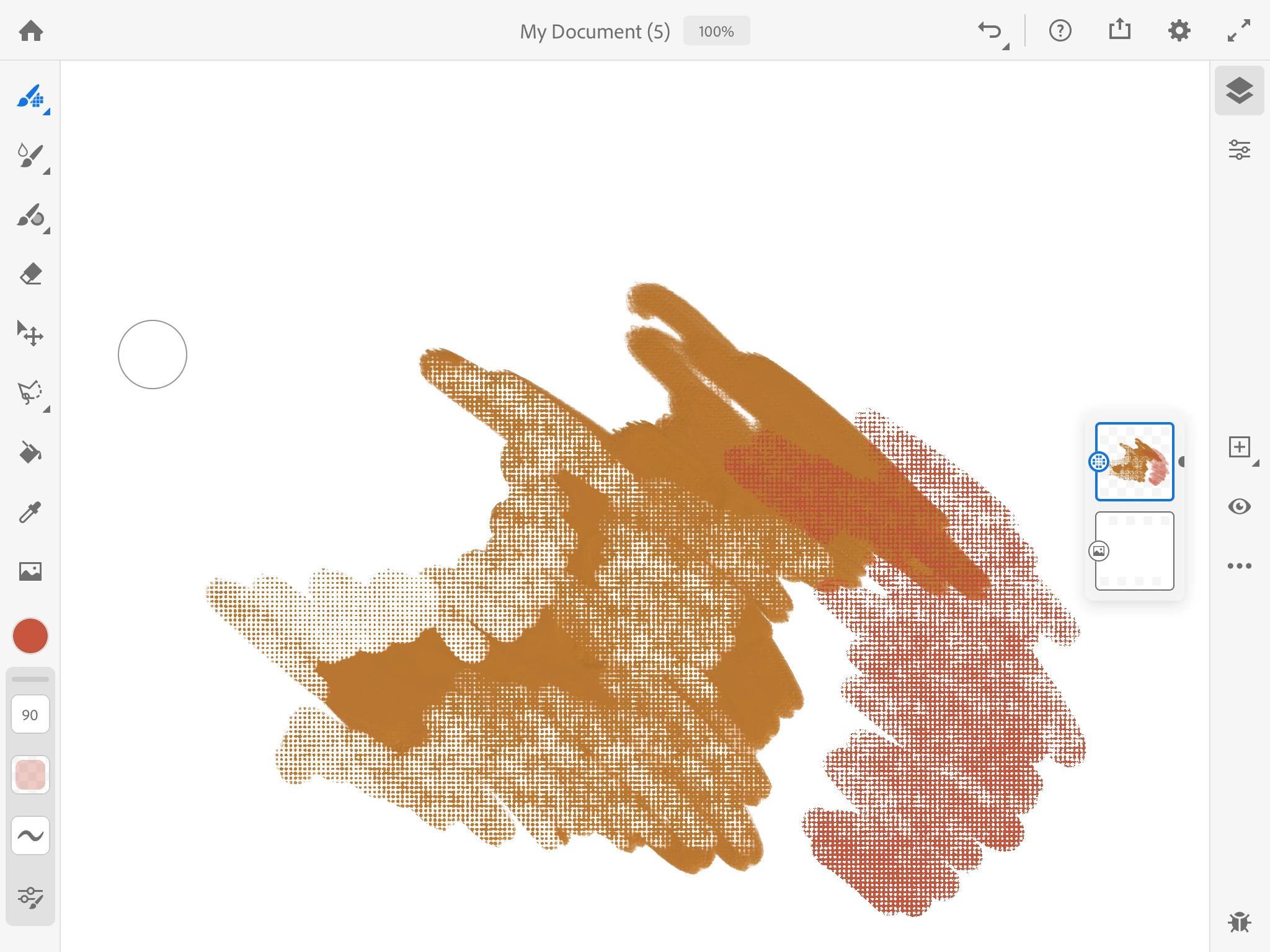Enter full screen mode
Viewport: 1270px width, 952px height.
tap(1238, 30)
